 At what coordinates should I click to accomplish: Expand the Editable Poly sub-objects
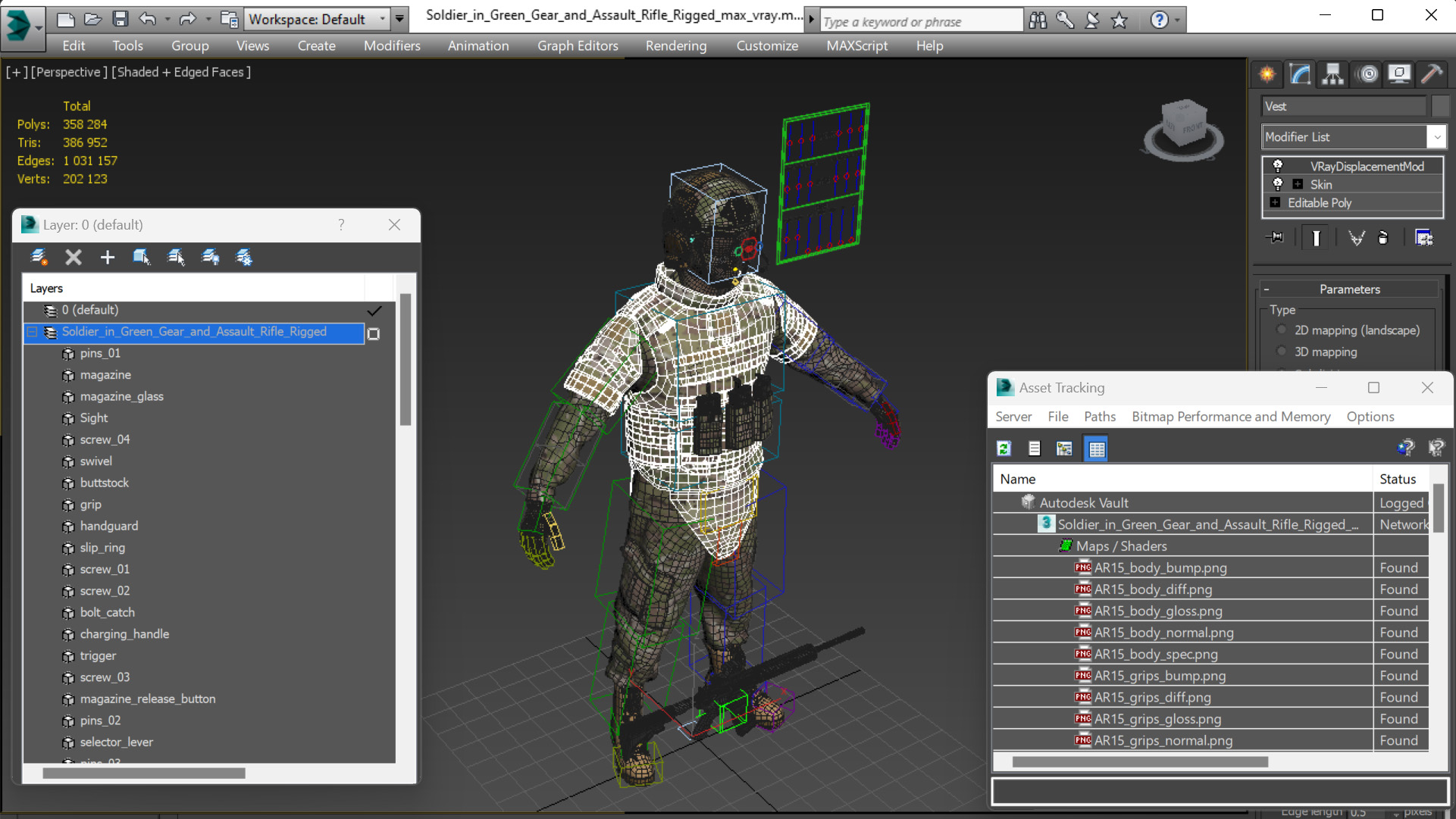pyautogui.click(x=1275, y=202)
